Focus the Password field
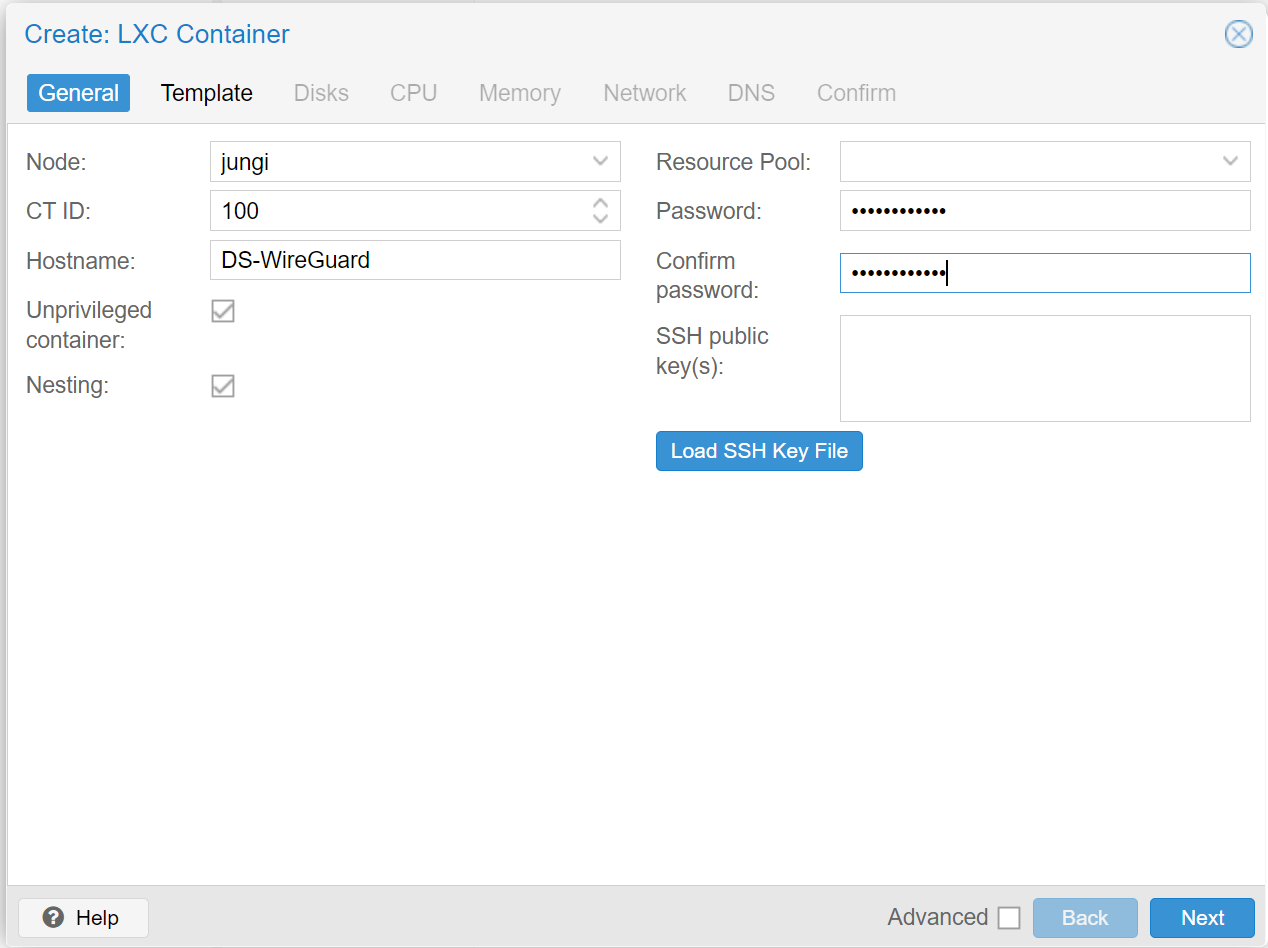 pyautogui.click(x=1045, y=211)
